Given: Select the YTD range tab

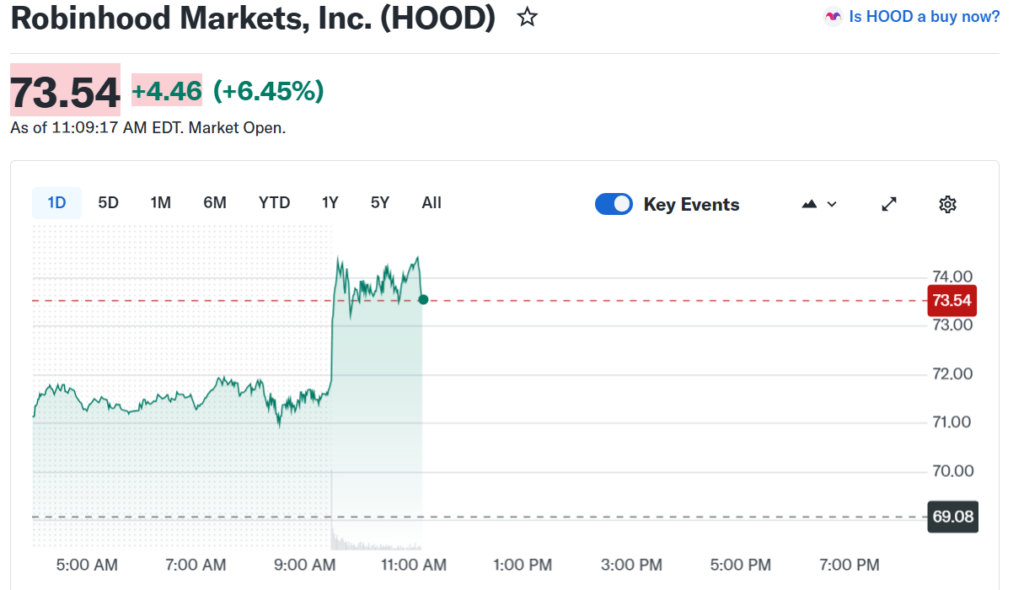Looking at the screenshot, I should click(x=273, y=202).
